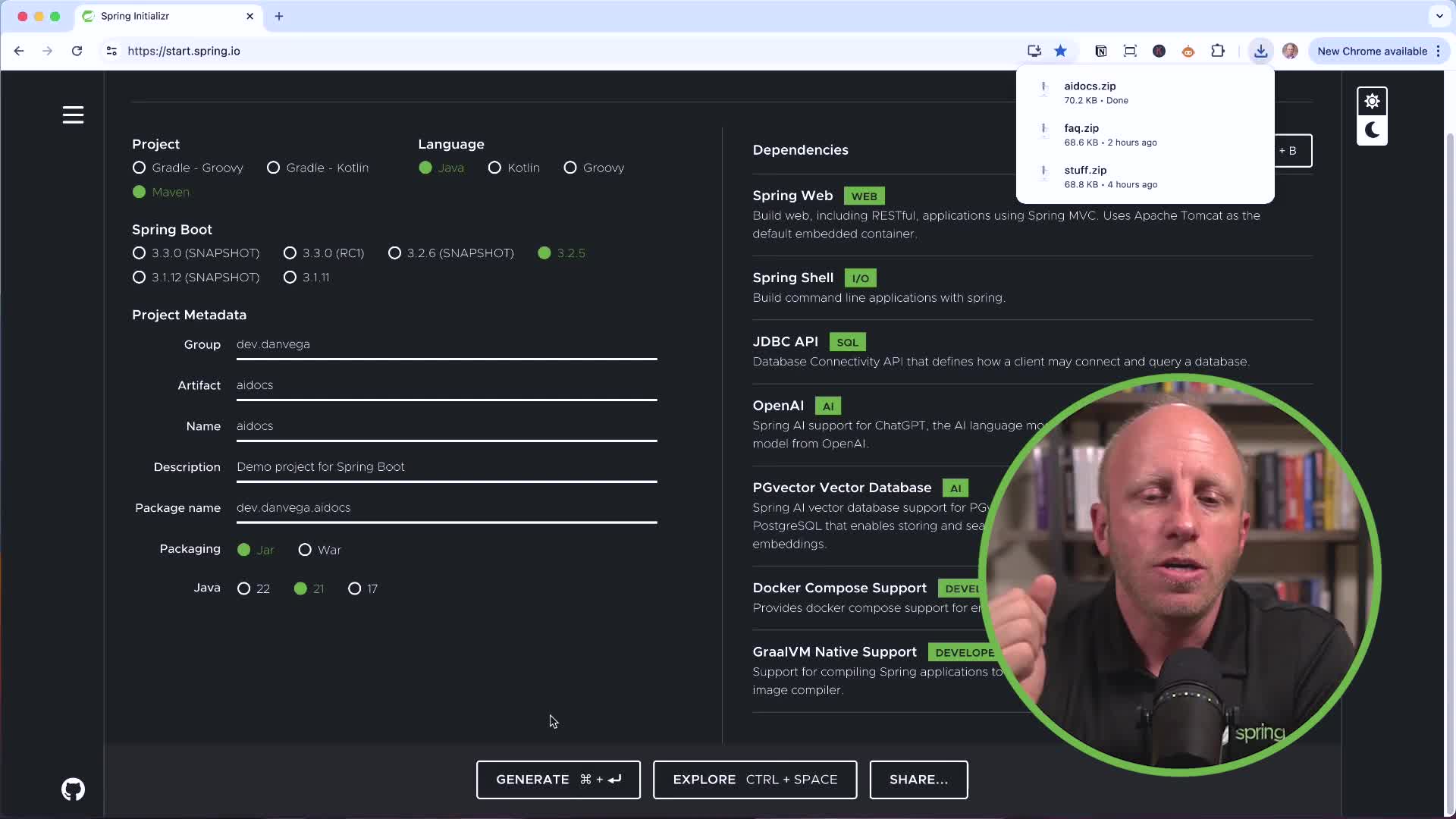Click the Spring Web dependency entry
The image size is (1456, 819).
[1032, 215]
